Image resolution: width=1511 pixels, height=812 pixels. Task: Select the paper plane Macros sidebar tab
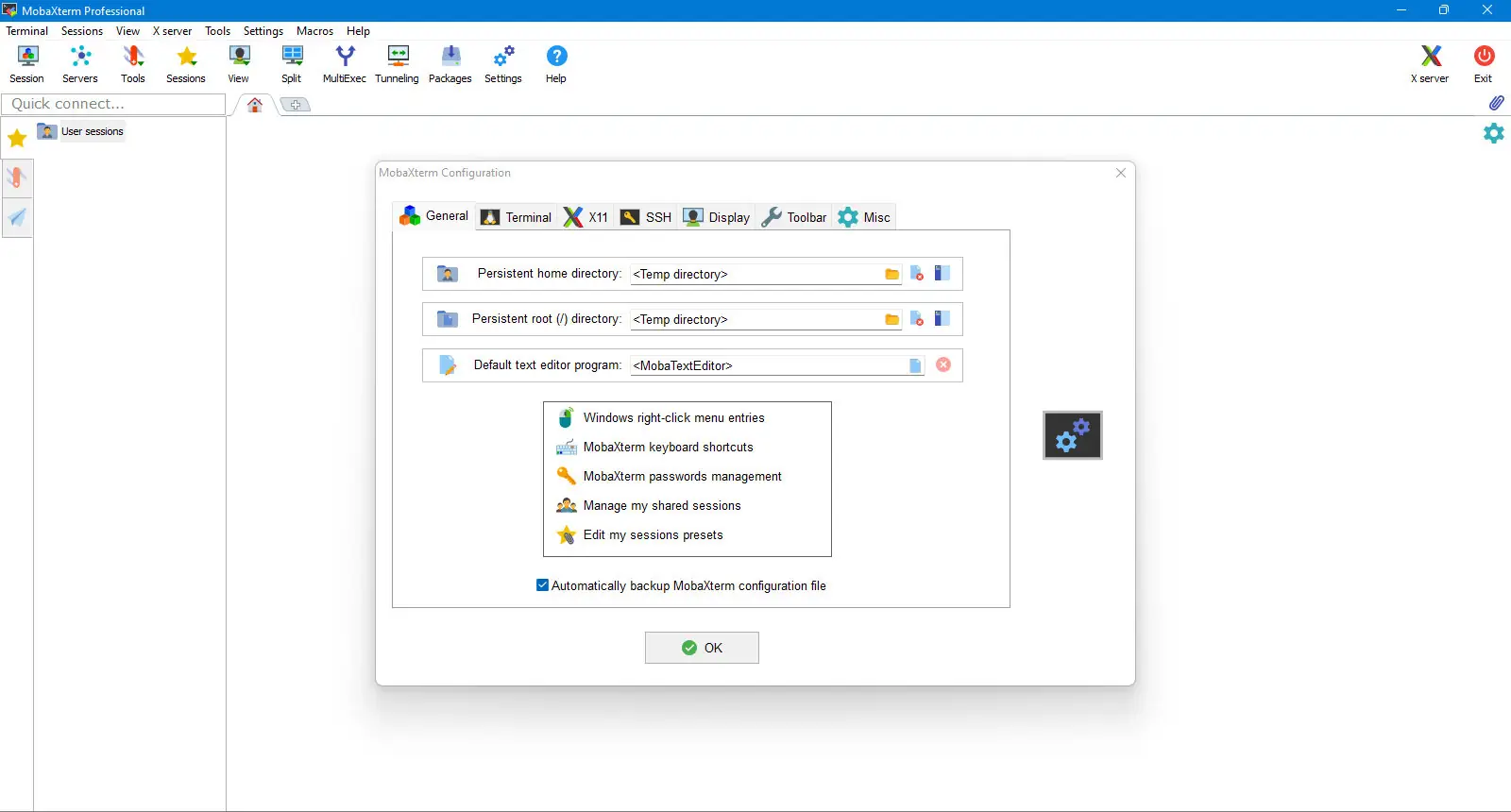click(17, 218)
